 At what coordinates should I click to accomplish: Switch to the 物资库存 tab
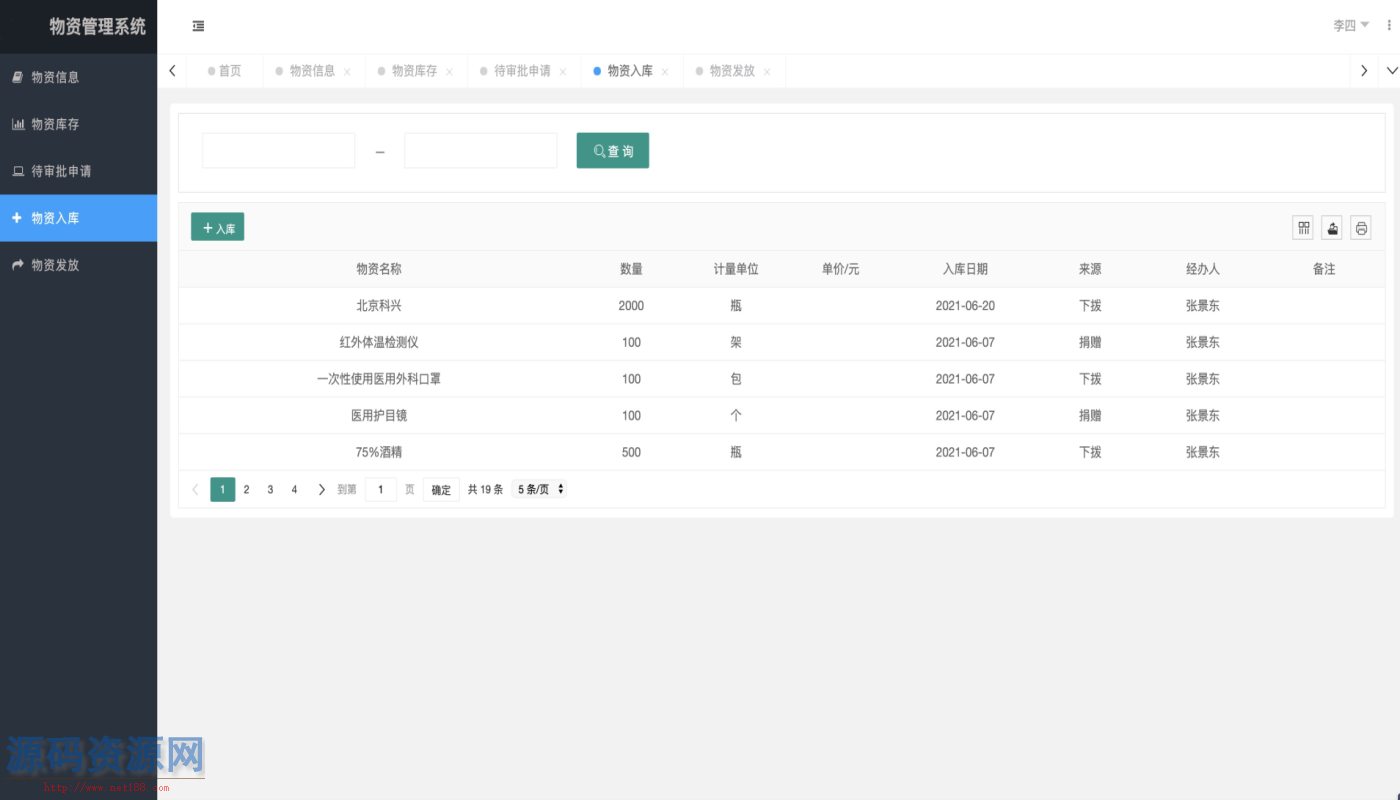414,71
